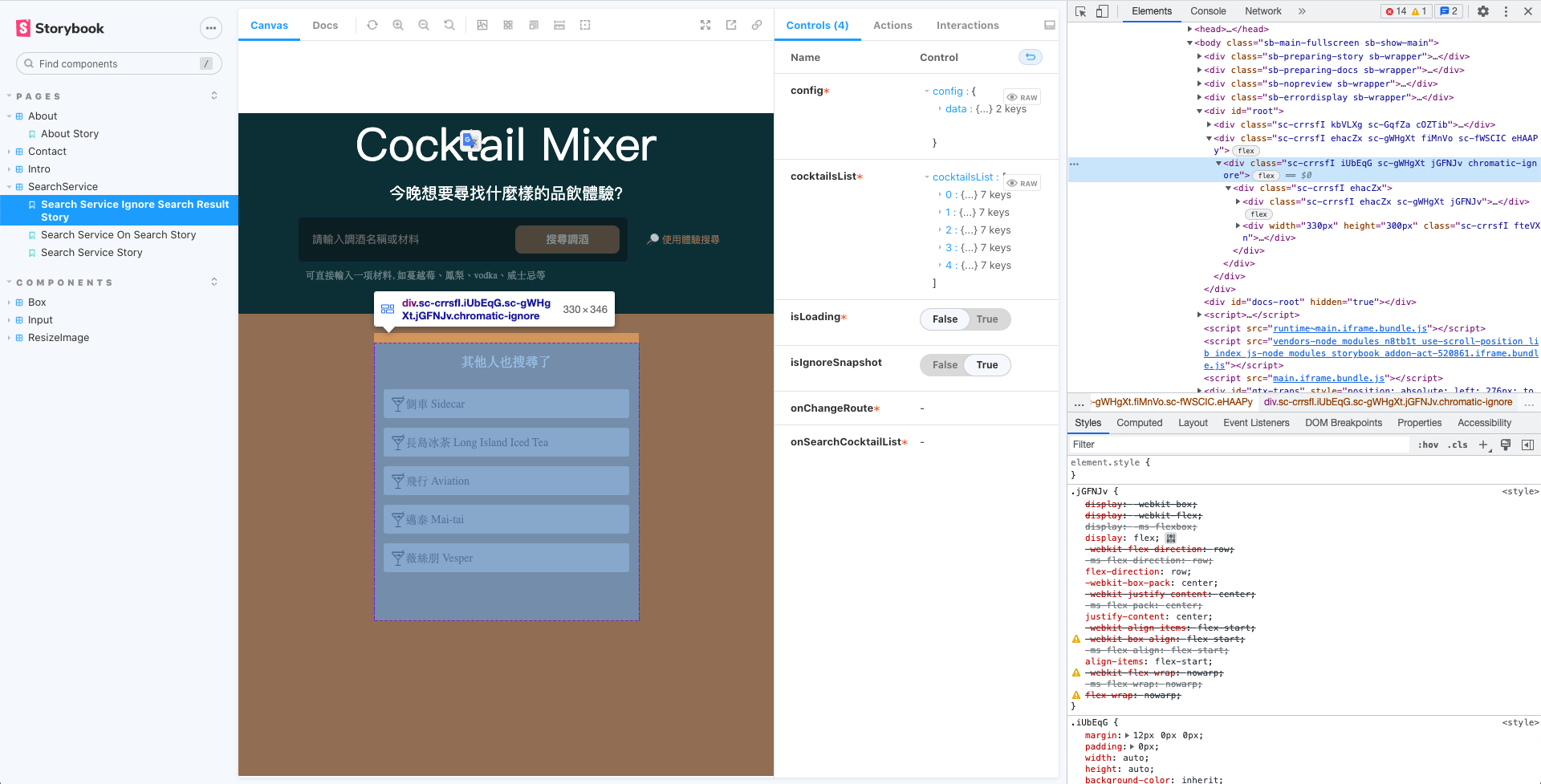Expand cocktailsList item 0
The width and height of the screenshot is (1541, 784).
point(940,195)
